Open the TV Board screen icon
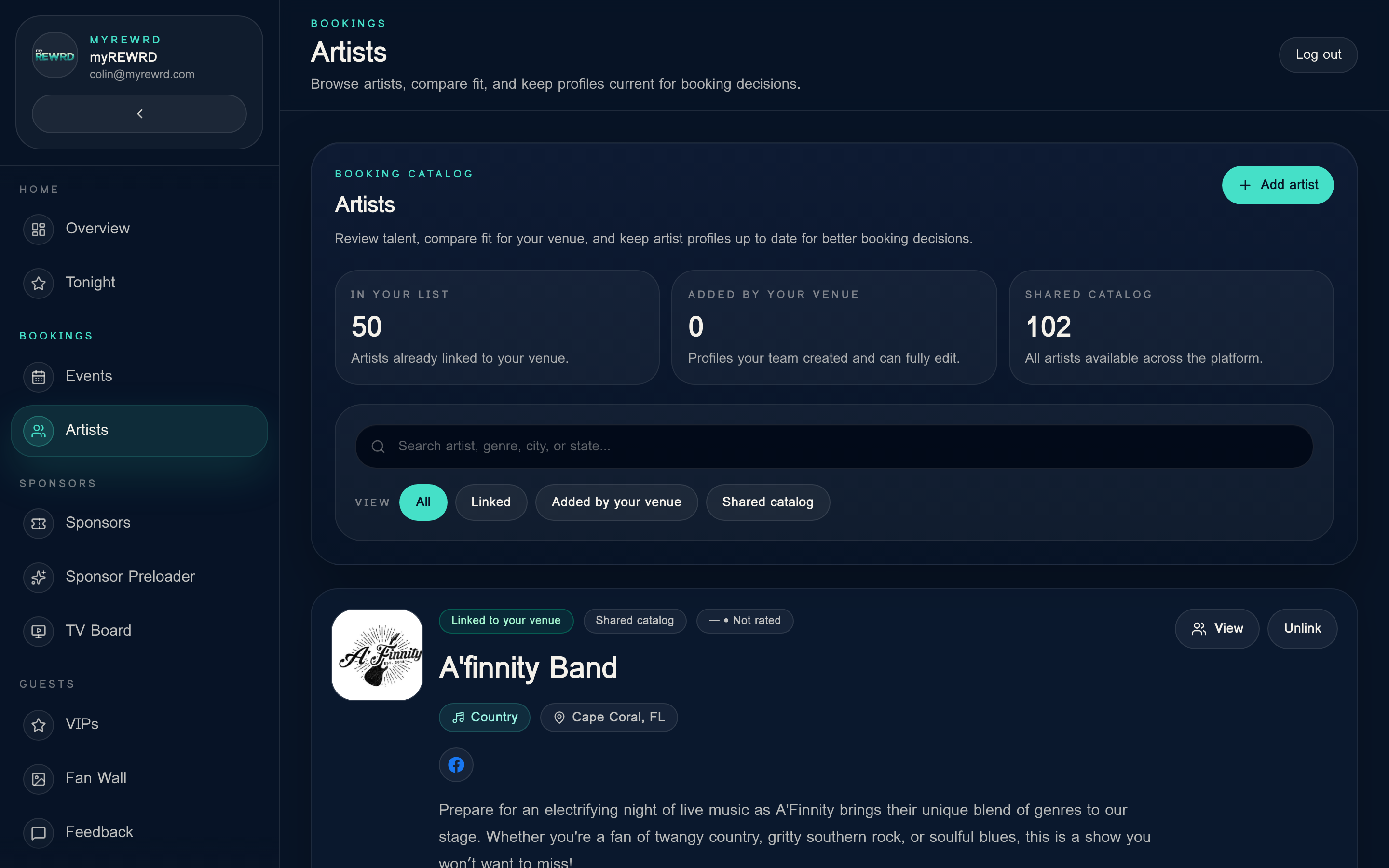1389x868 pixels. pyautogui.click(x=38, y=631)
